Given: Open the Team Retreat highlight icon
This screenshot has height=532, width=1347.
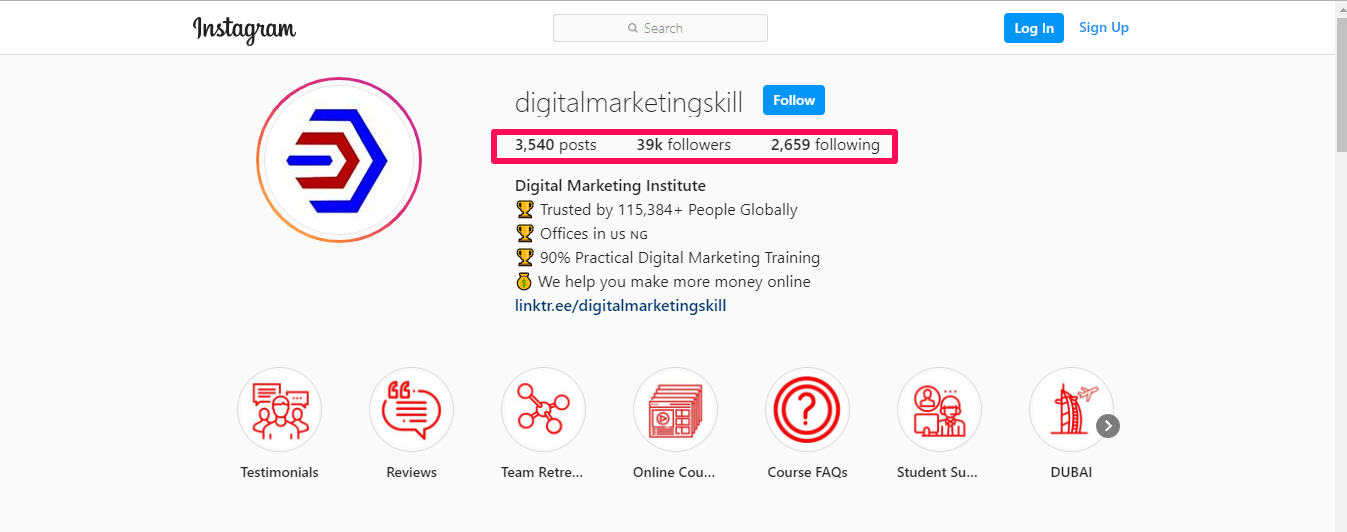Looking at the screenshot, I should (543, 410).
